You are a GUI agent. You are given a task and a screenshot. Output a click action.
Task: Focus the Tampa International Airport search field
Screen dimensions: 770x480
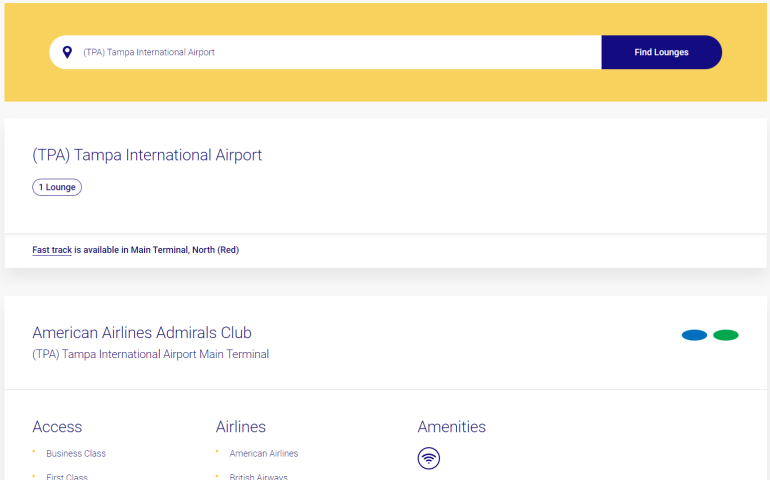coord(330,52)
